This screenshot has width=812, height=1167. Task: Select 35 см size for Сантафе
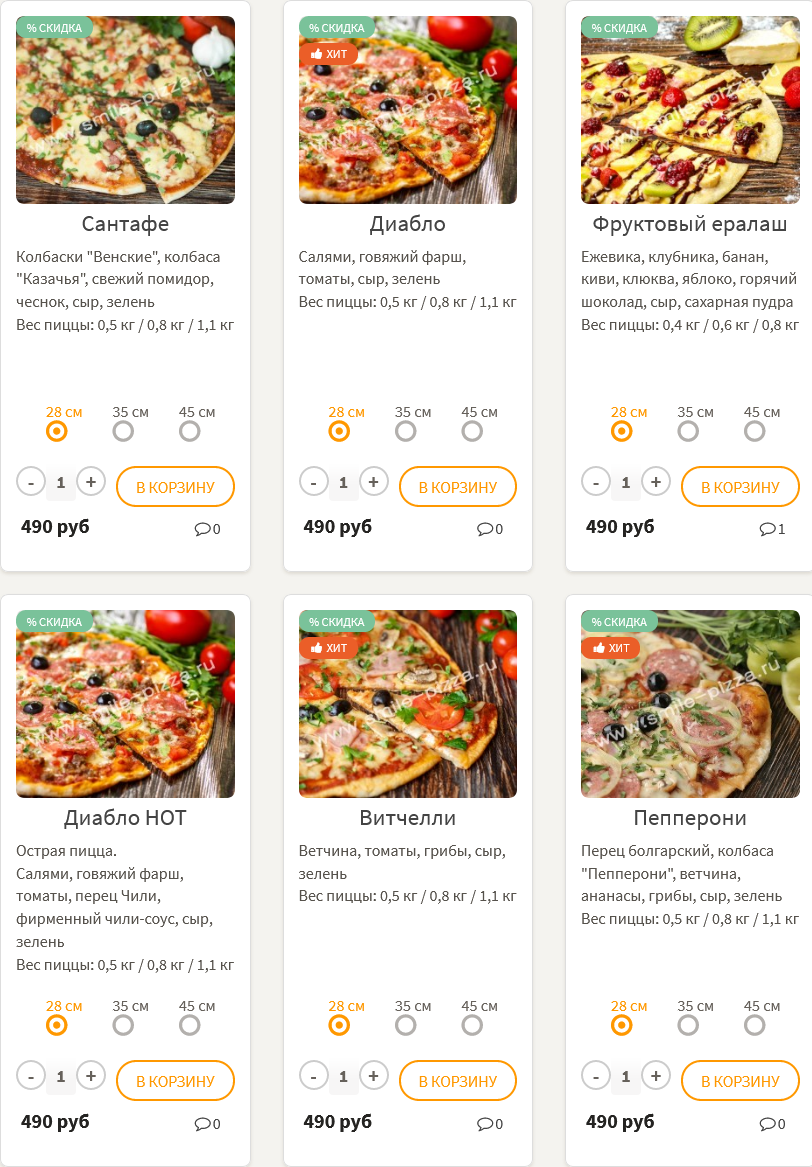(x=123, y=431)
